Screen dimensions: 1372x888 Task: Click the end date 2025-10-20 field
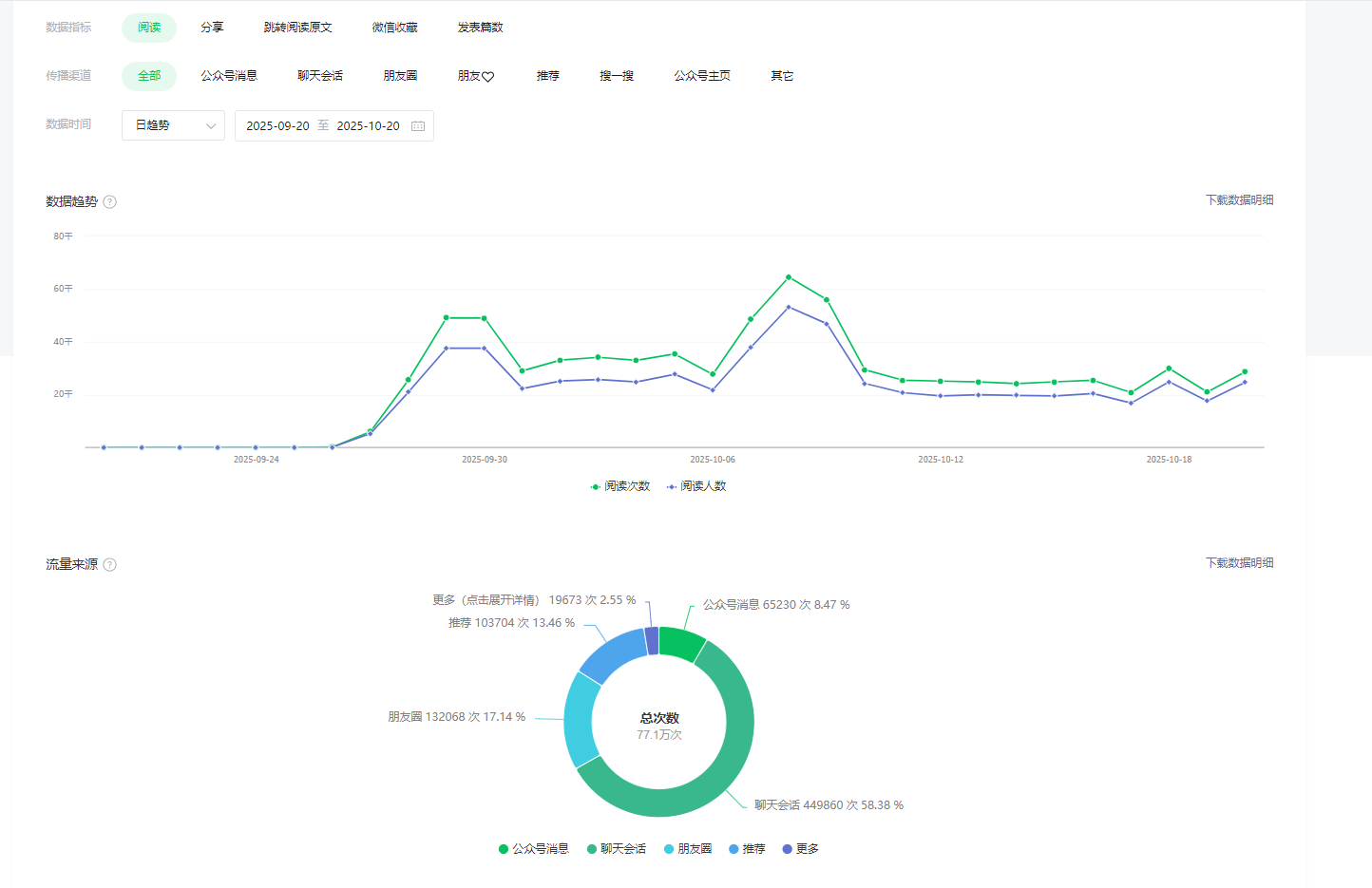pos(368,125)
